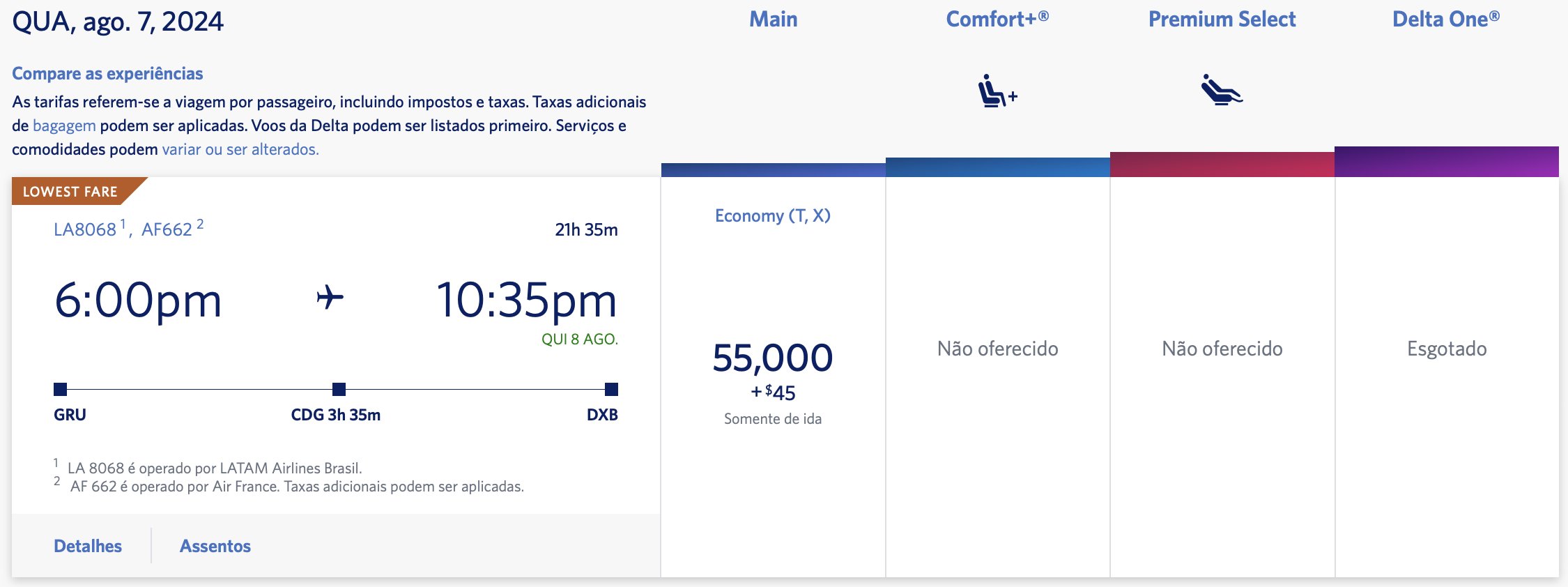Open the bagagem fees link

click(x=64, y=125)
